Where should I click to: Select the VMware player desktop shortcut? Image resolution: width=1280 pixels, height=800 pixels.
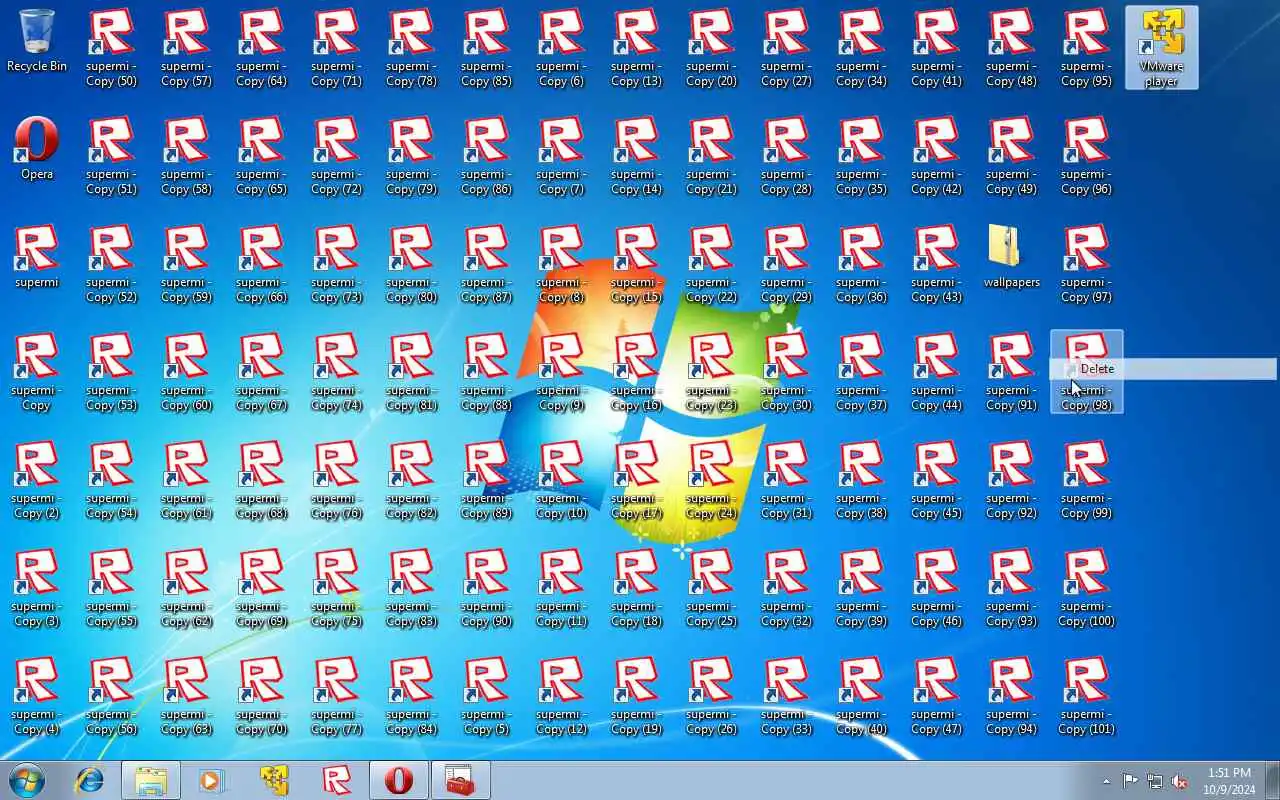(1161, 47)
